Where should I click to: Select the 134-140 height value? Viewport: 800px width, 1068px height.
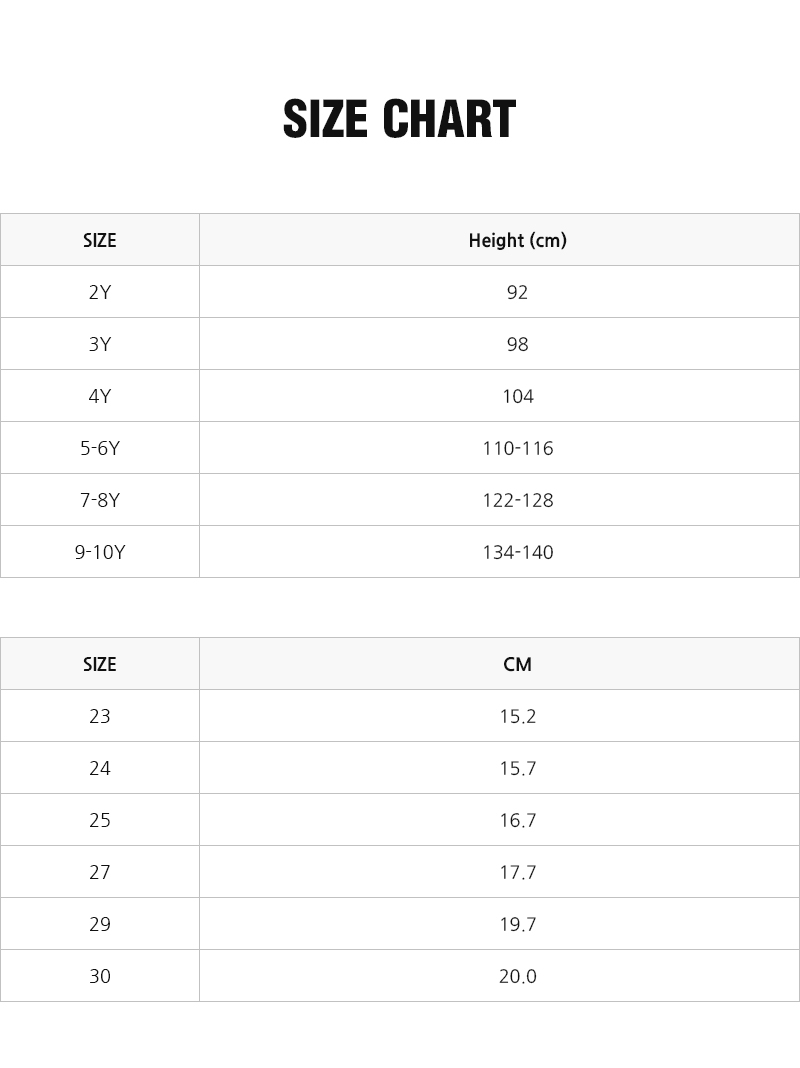point(517,552)
